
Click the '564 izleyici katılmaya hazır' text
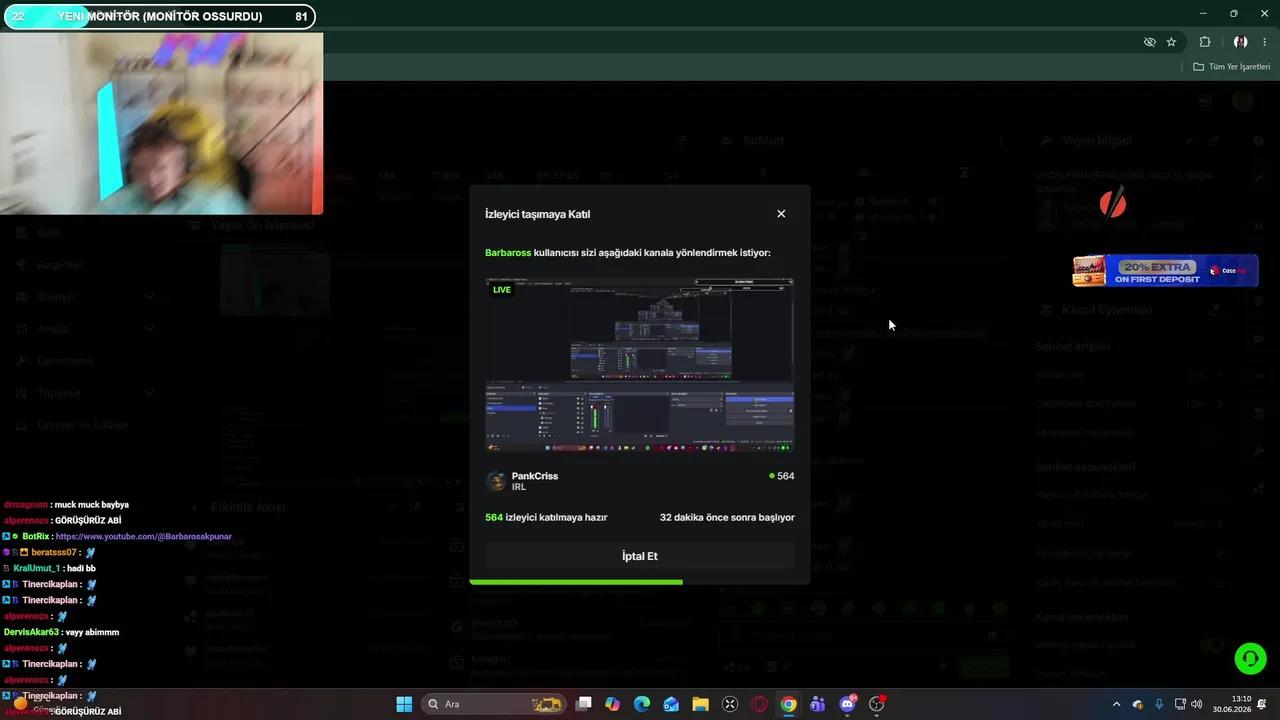point(546,517)
